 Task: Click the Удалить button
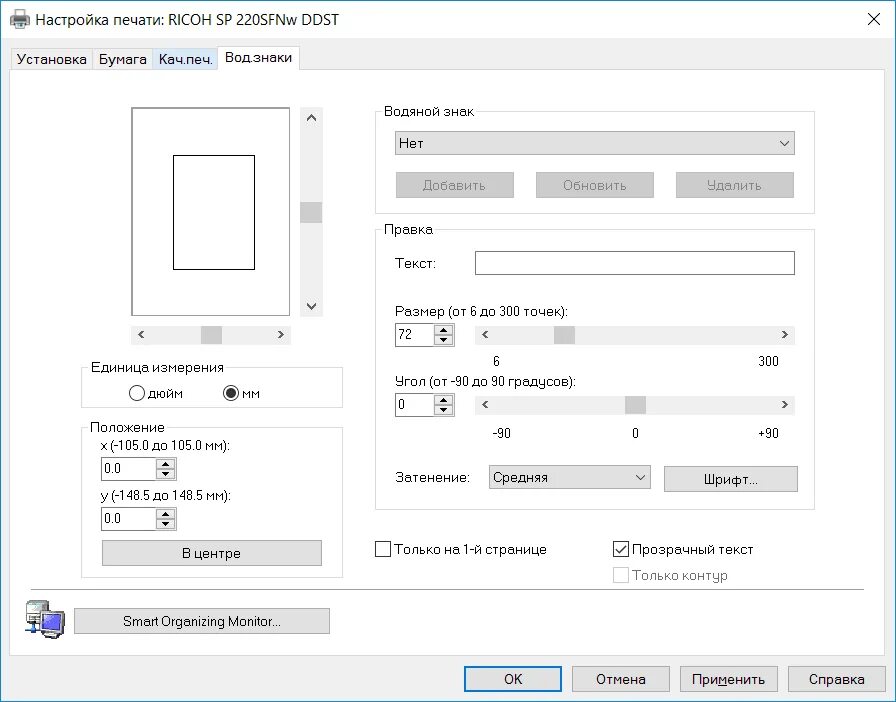734,185
